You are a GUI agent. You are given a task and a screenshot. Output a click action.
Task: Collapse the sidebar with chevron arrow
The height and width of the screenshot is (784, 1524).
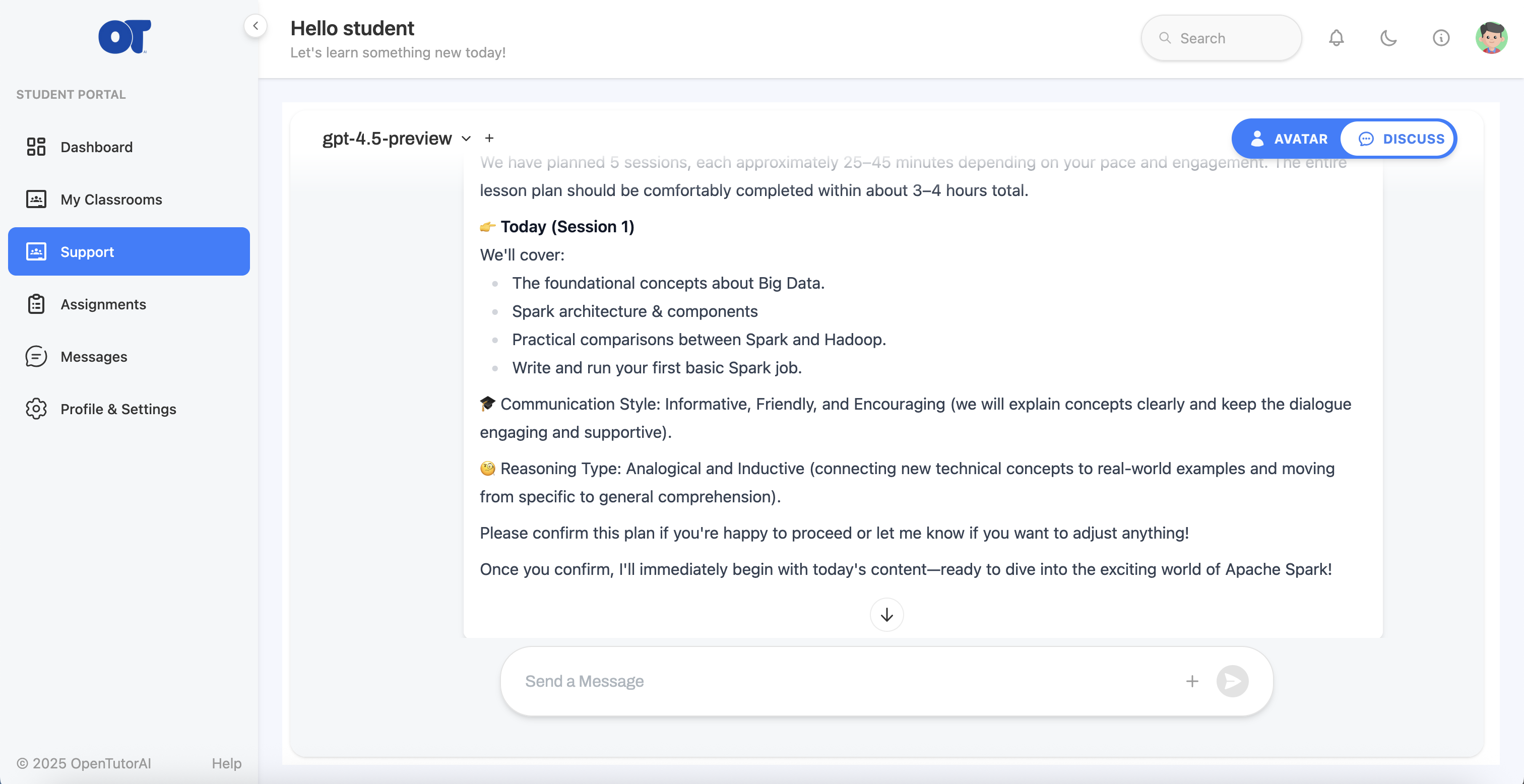(256, 26)
